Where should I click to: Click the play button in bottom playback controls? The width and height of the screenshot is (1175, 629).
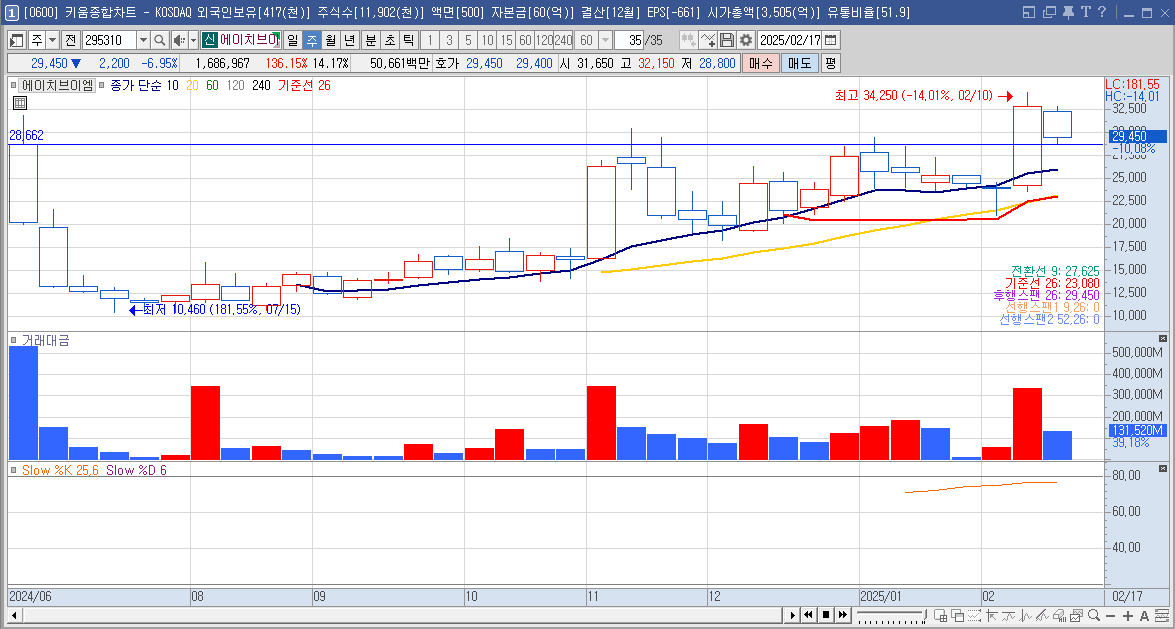click(793, 616)
